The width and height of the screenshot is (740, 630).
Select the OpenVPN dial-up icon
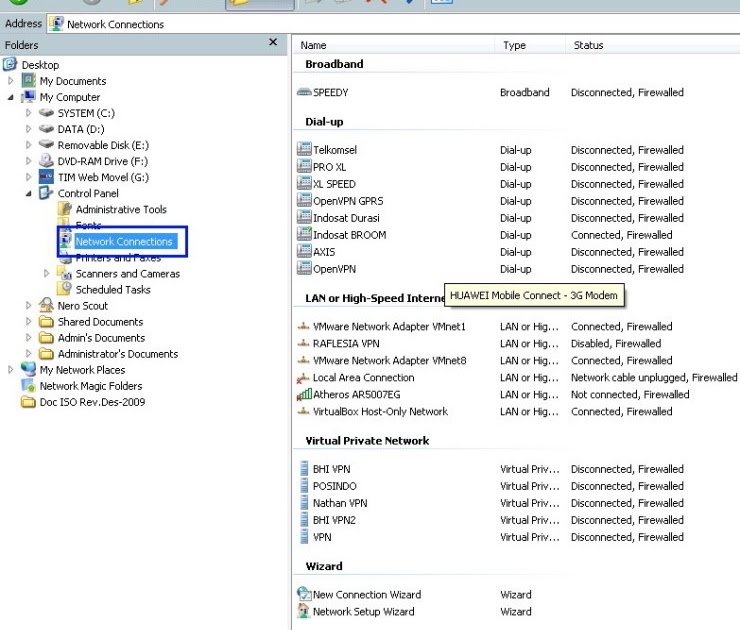click(304, 268)
